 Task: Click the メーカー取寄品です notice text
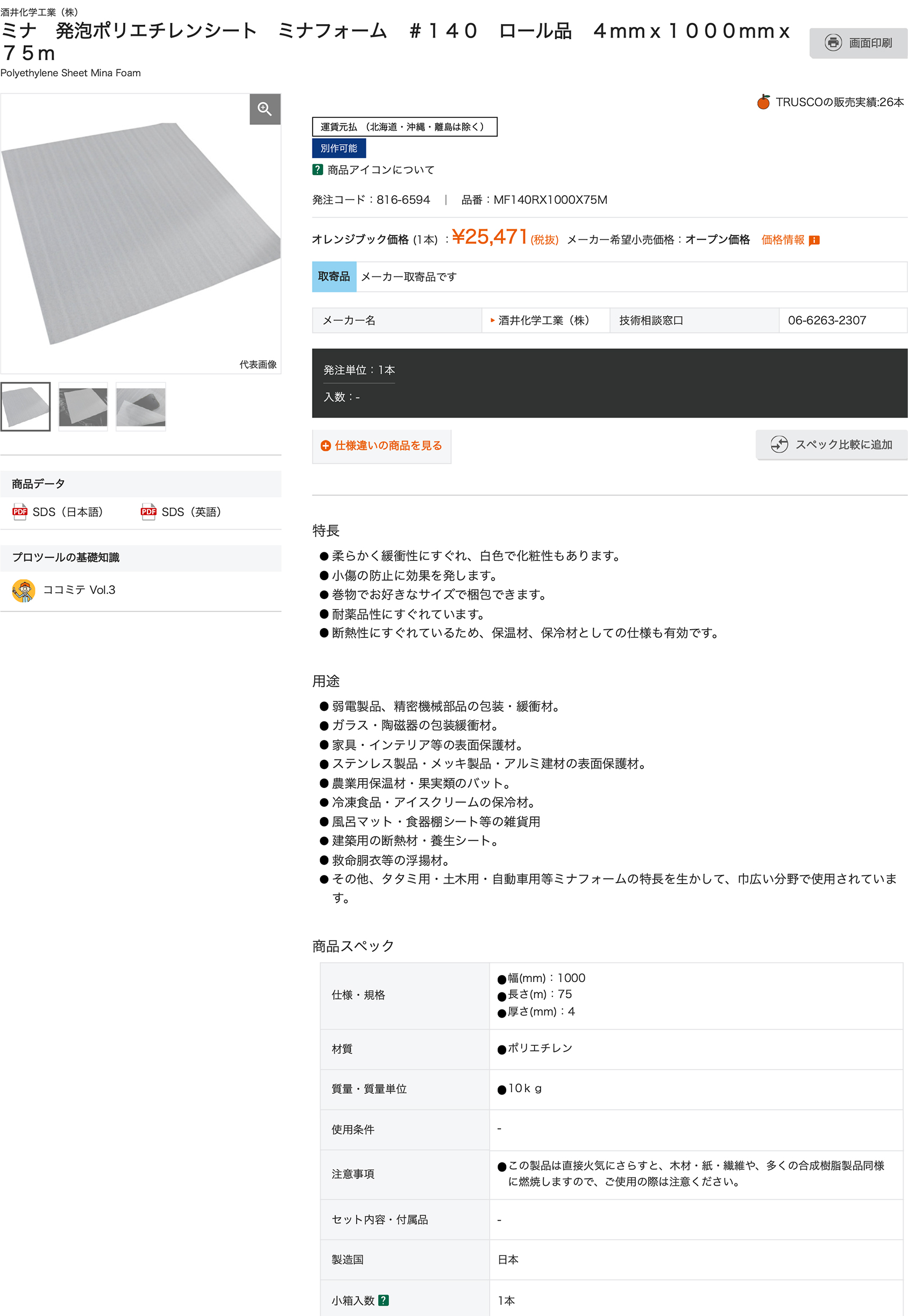(408, 277)
